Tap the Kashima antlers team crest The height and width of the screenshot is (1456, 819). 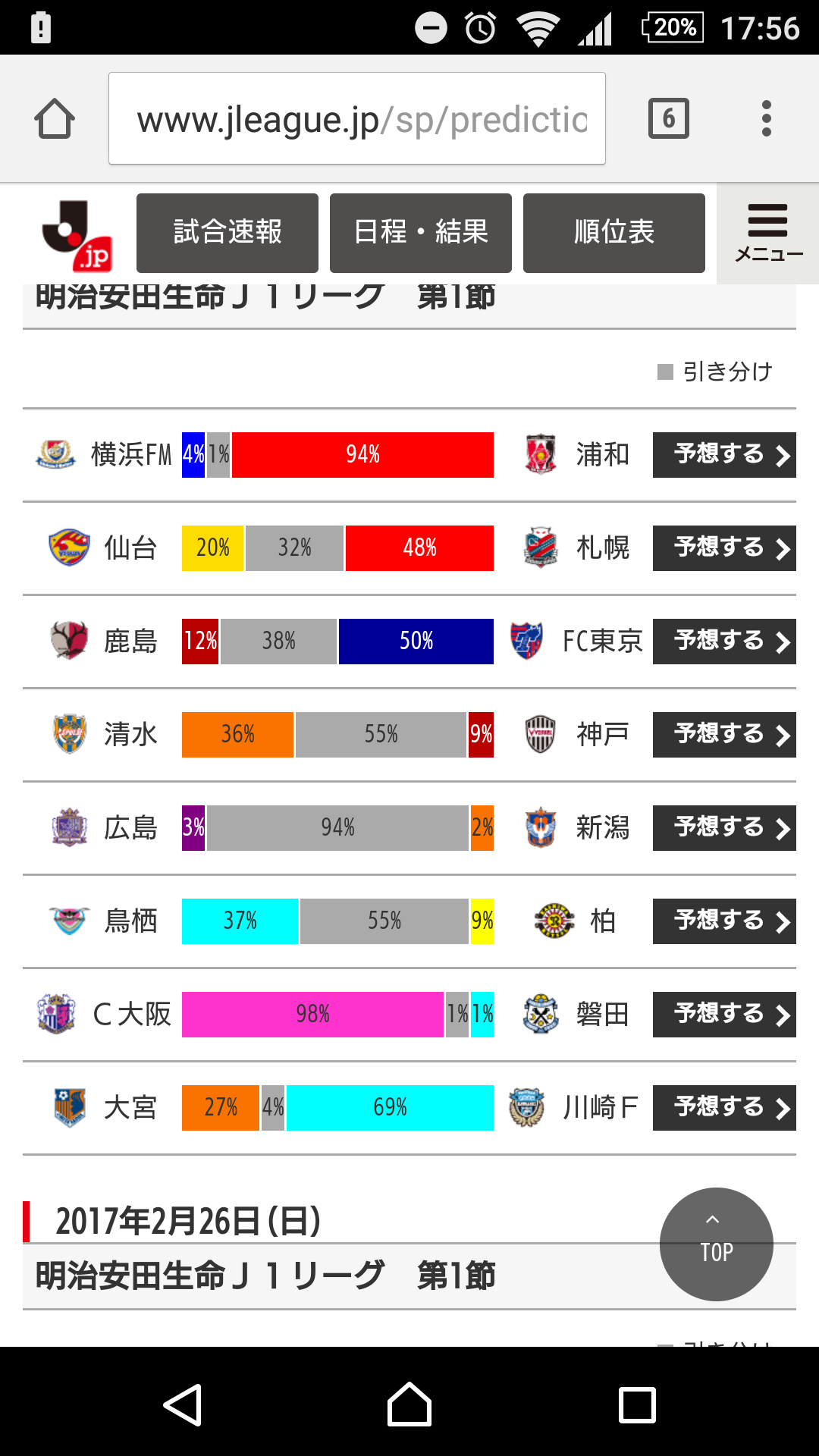pos(69,641)
